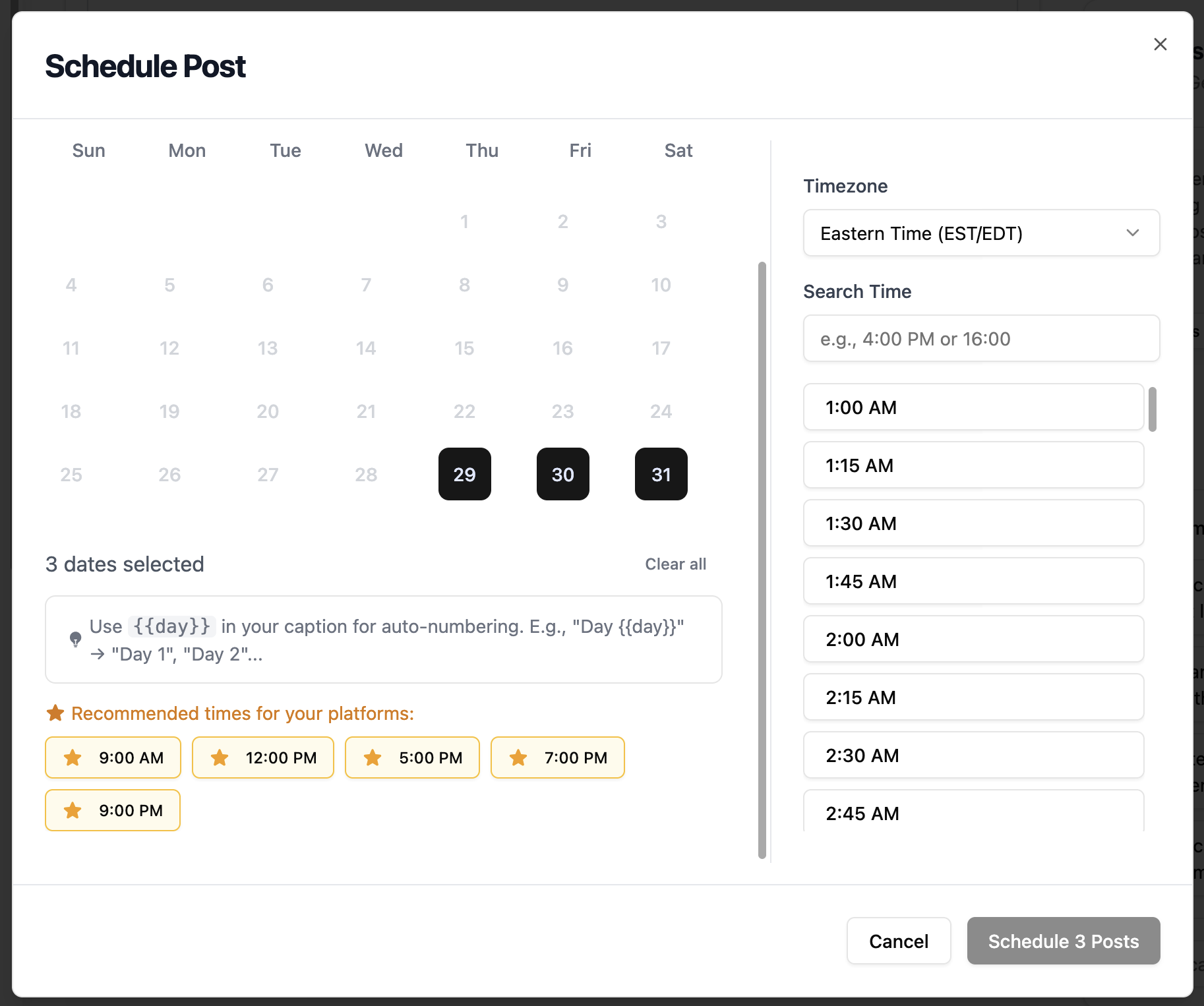Screen dimensions: 1204x1006
Task: Click the star icon on 12:00 PM chip
Action: point(220,758)
